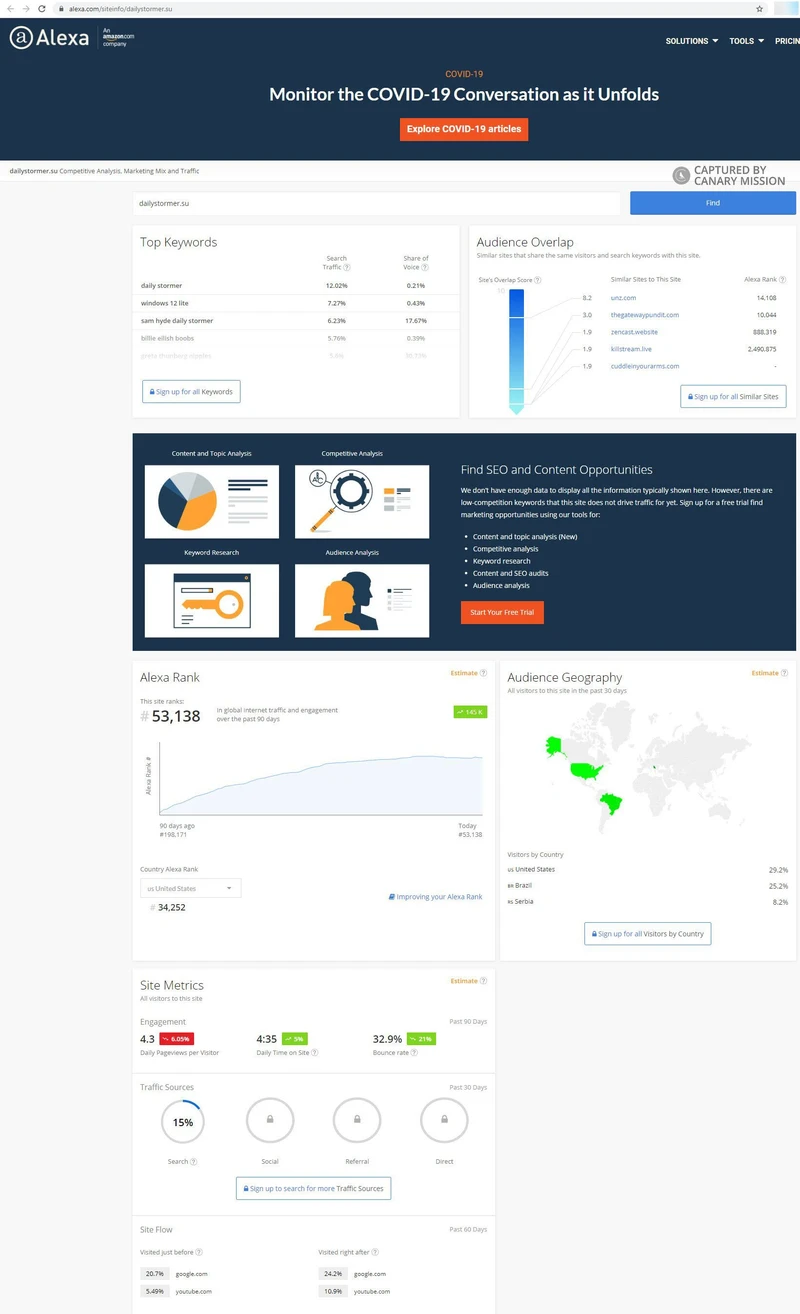Click help icon beside Share of Voice

click(x=427, y=267)
